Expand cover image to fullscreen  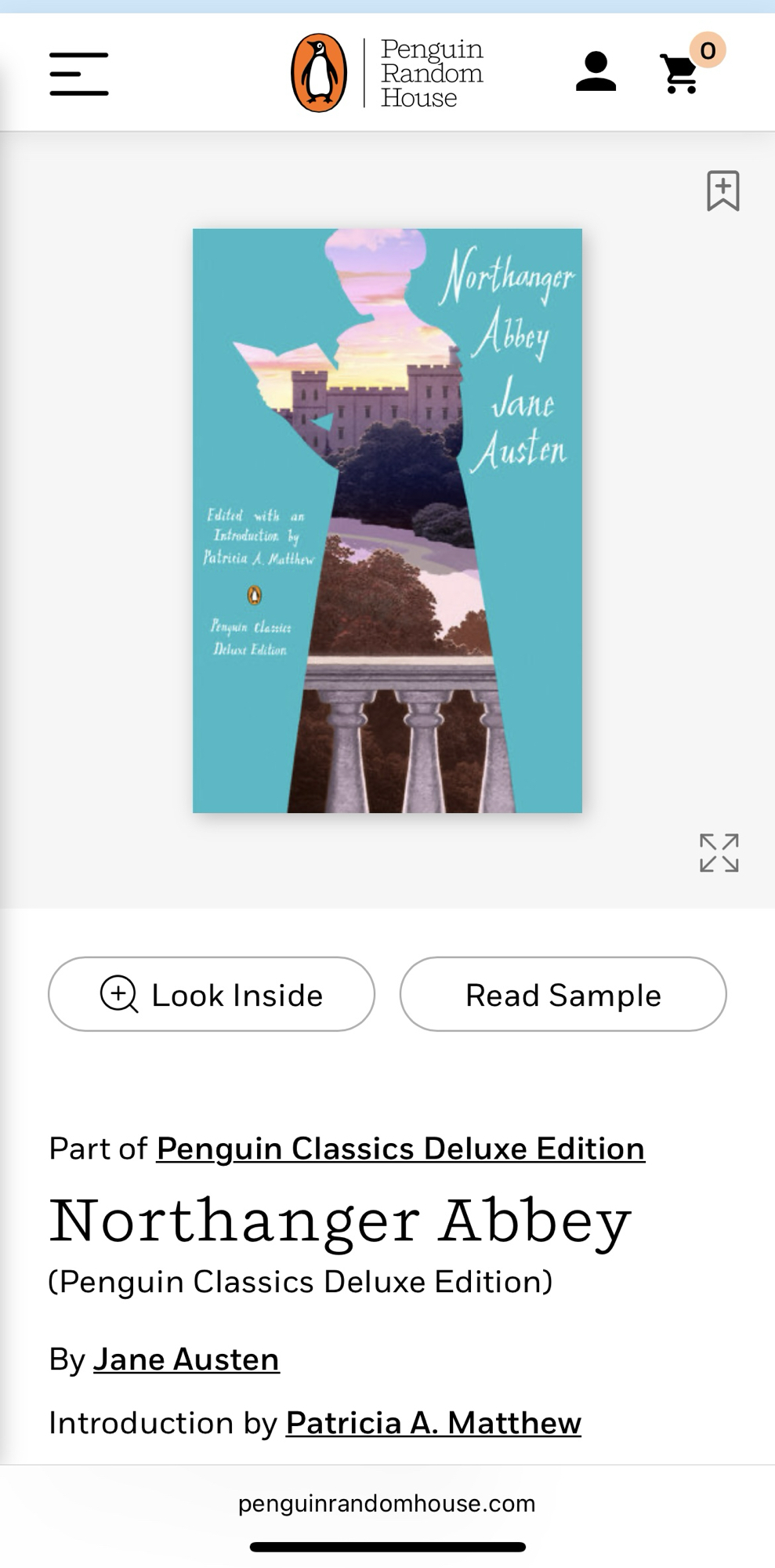719,853
